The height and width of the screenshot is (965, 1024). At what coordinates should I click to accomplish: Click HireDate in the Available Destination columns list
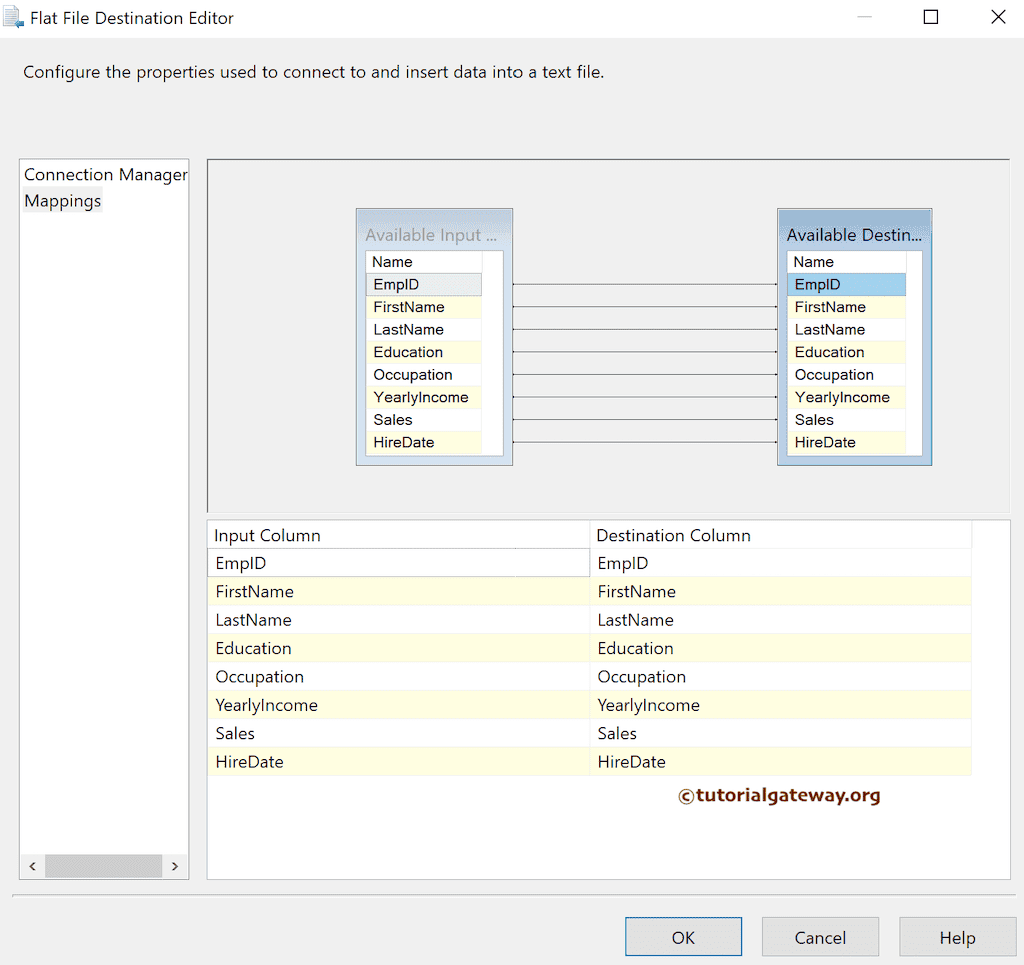[x=846, y=442]
